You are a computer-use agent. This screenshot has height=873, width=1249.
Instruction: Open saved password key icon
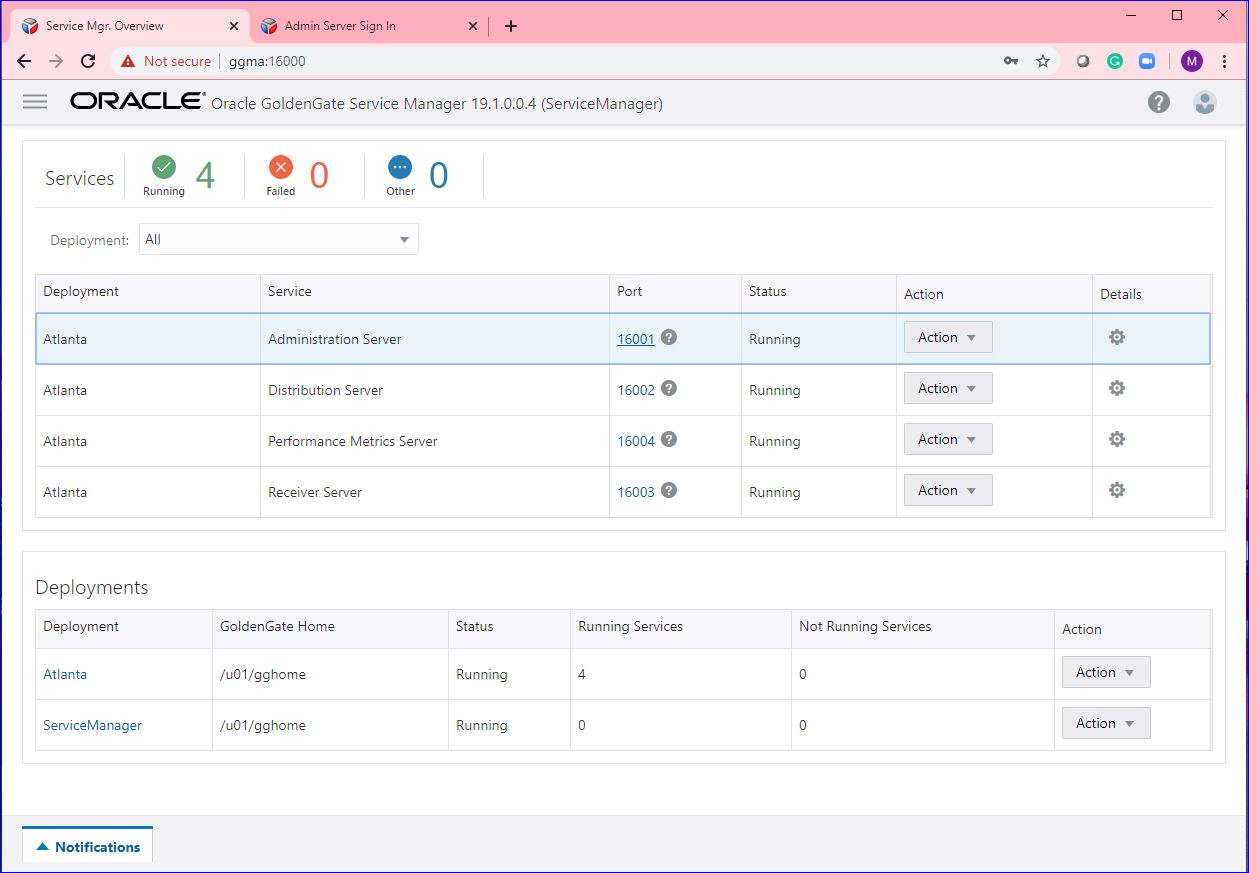point(1011,61)
